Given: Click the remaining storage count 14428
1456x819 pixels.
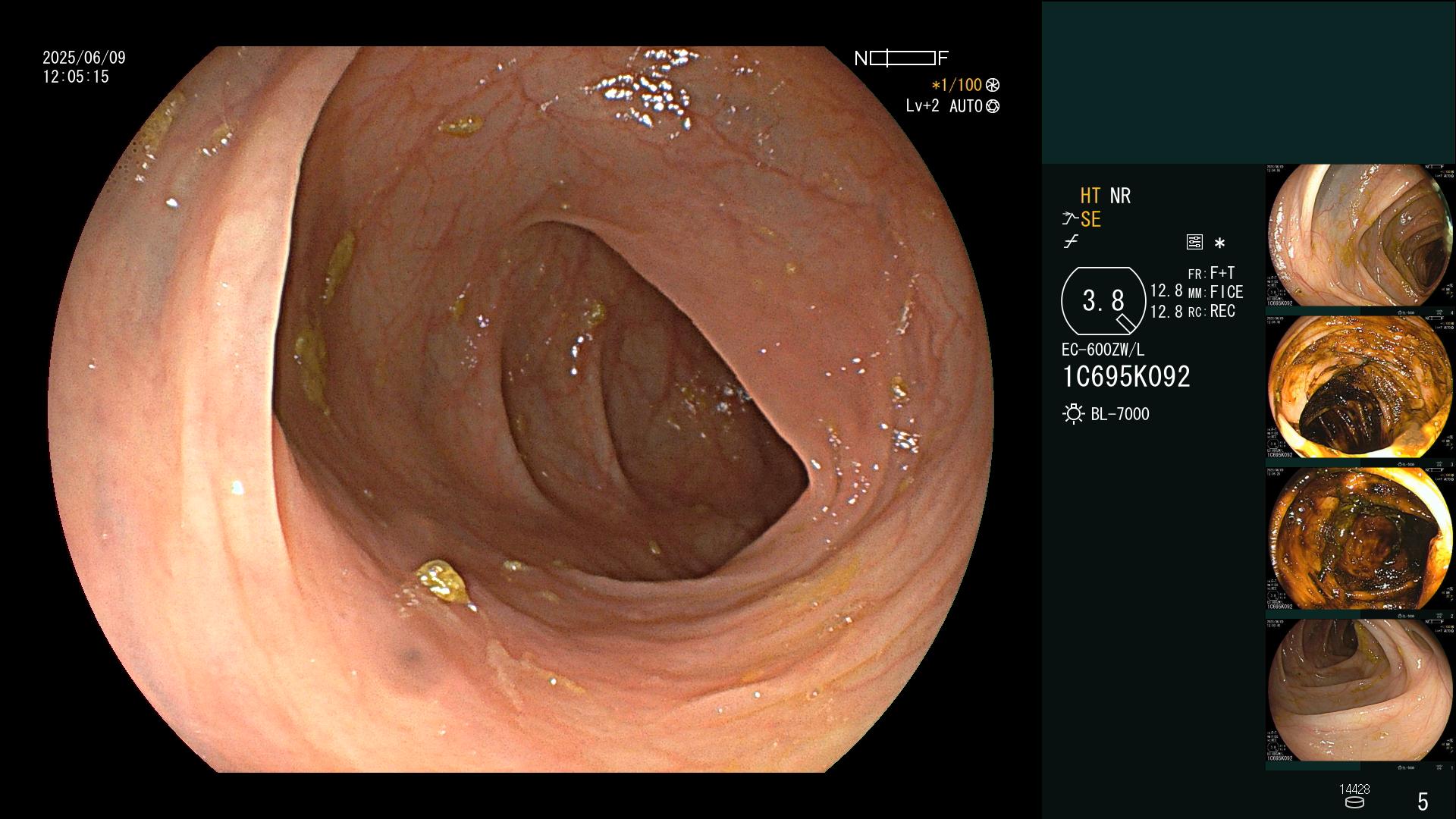Looking at the screenshot, I should pyautogui.click(x=1354, y=789).
